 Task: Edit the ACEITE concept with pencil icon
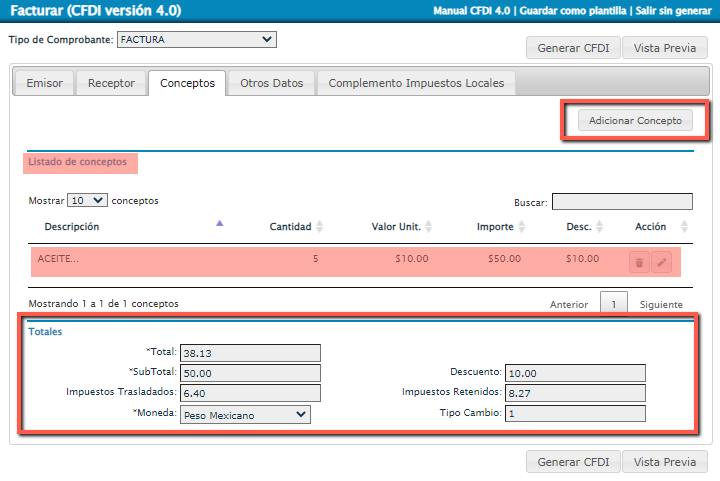point(661,263)
